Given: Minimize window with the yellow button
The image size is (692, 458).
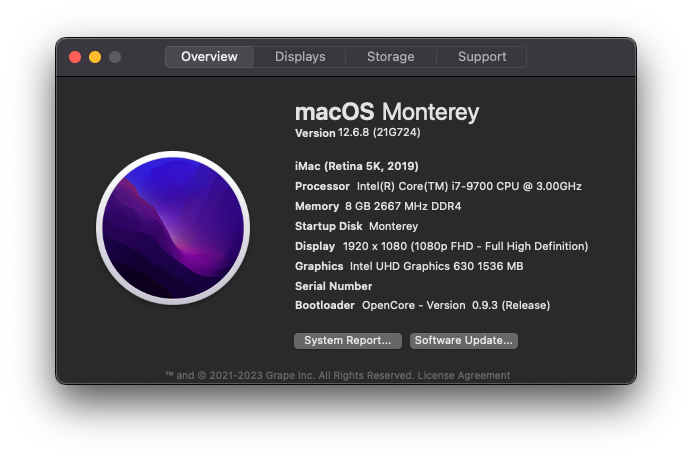Looking at the screenshot, I should (x=95, y=57).
